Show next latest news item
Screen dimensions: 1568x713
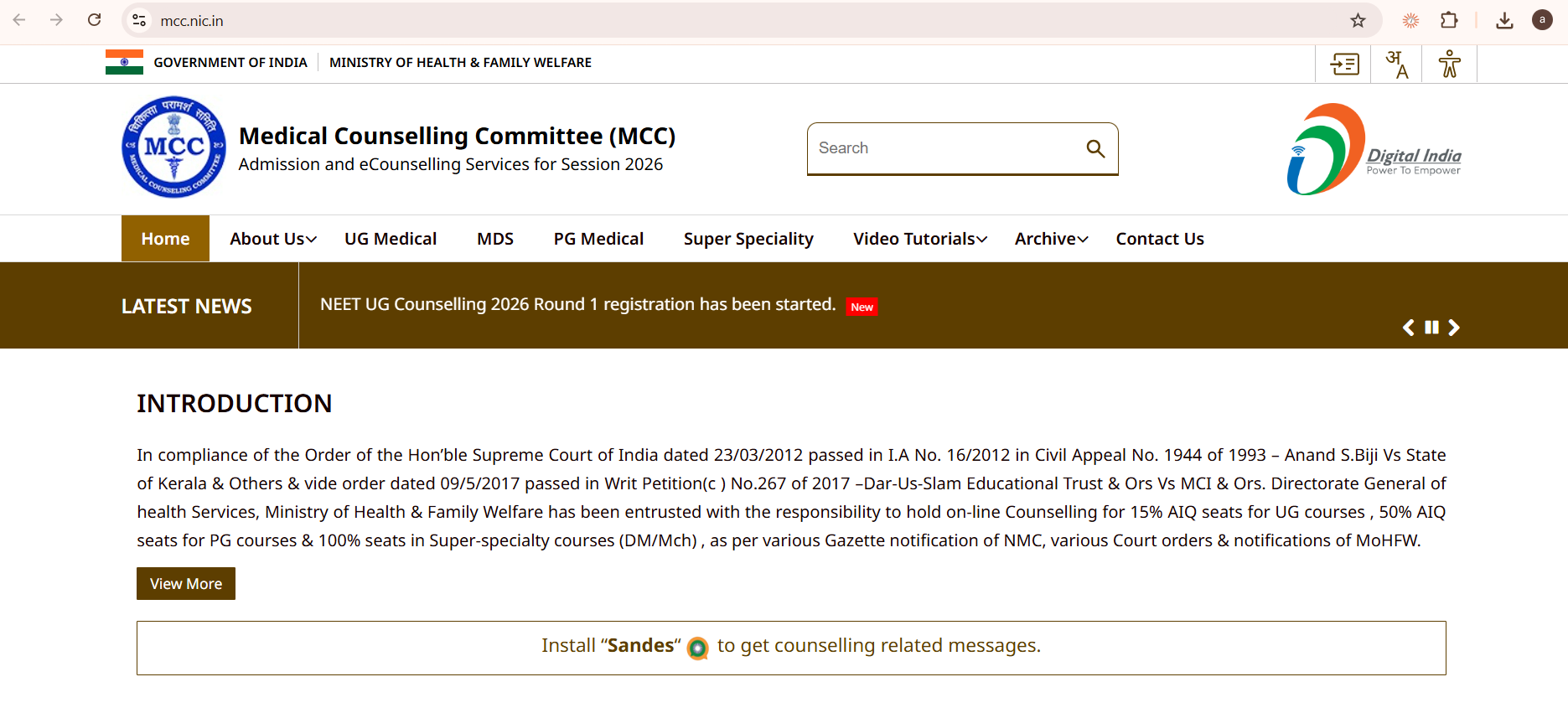pyautogui.click(x=1454, y=328)
